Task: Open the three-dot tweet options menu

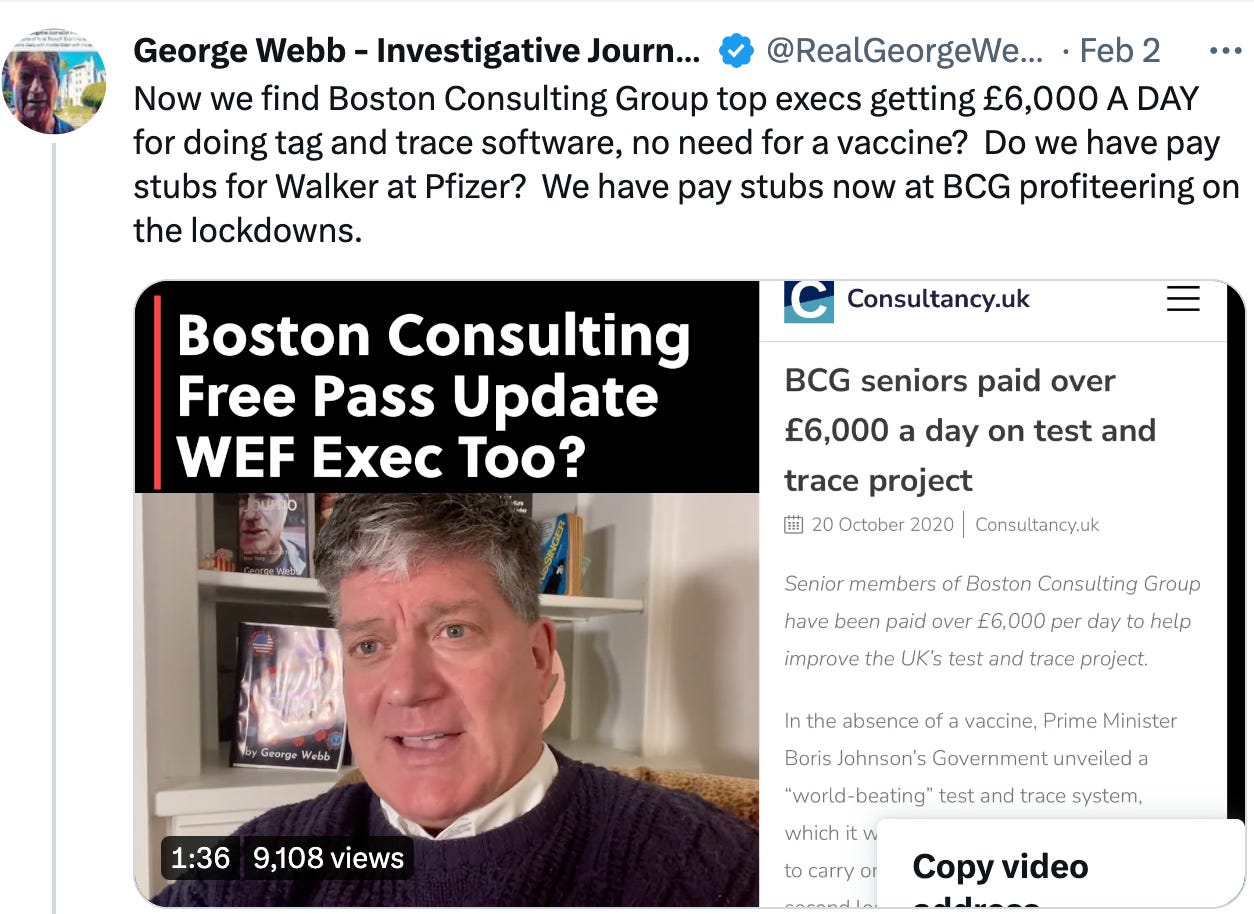Action: (1225, 50)
